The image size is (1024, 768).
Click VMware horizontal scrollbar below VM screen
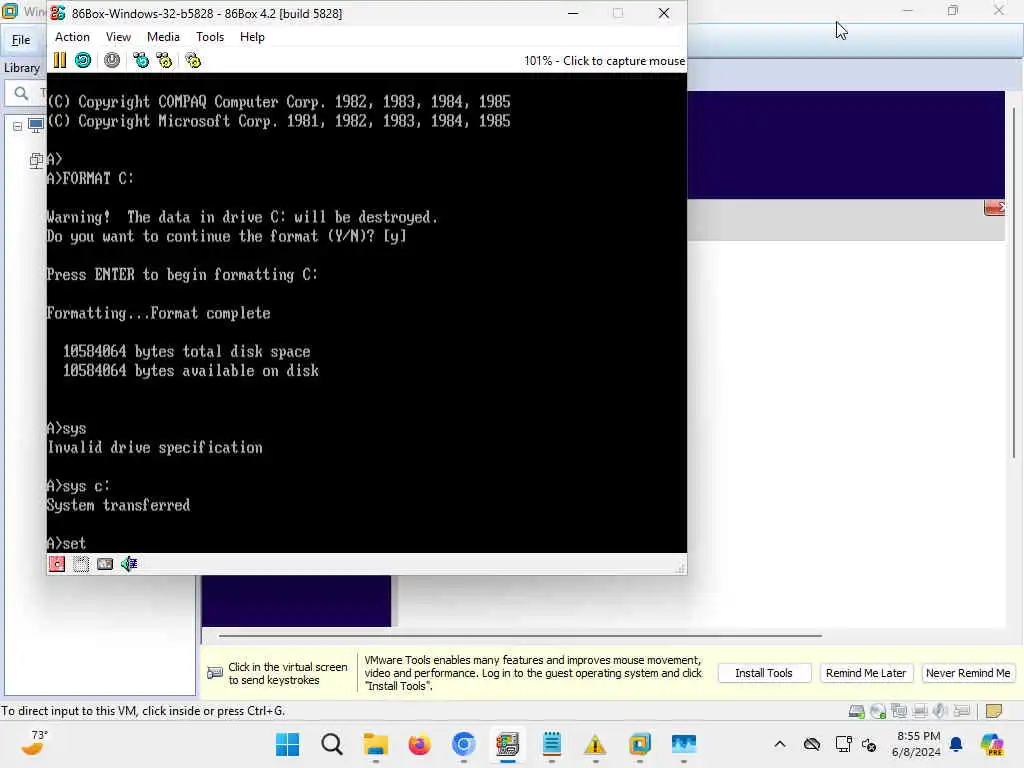pyautogui.click(x=520, y=635)
